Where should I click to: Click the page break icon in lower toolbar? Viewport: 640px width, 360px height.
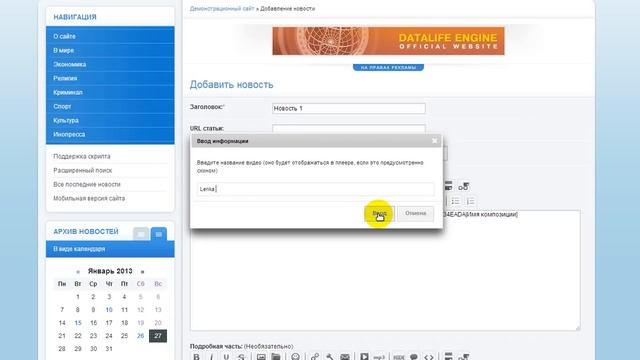pyautogui.click(x=448, y=357)
